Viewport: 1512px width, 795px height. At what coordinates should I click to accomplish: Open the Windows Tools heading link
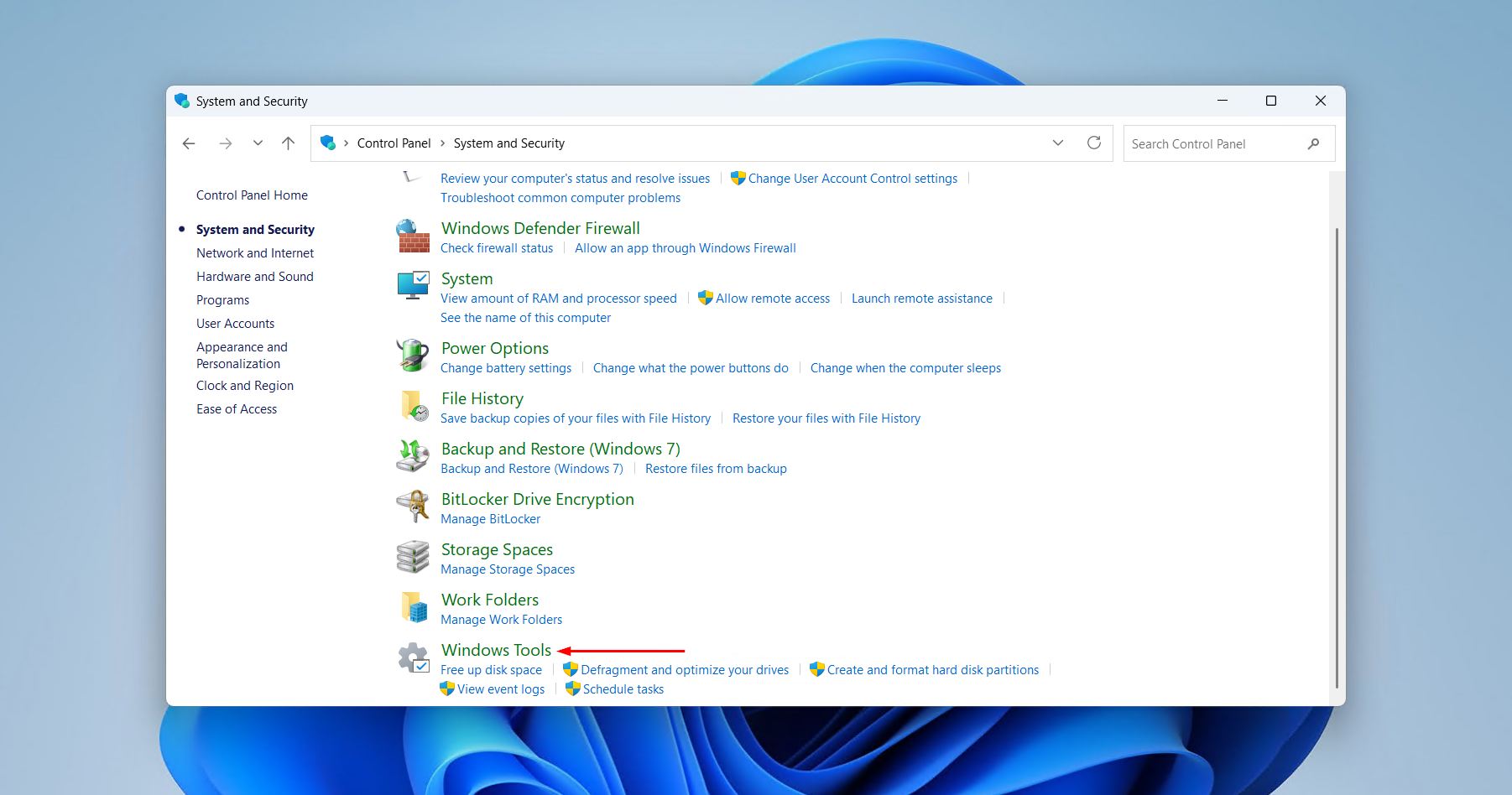[x=496, y=650]
